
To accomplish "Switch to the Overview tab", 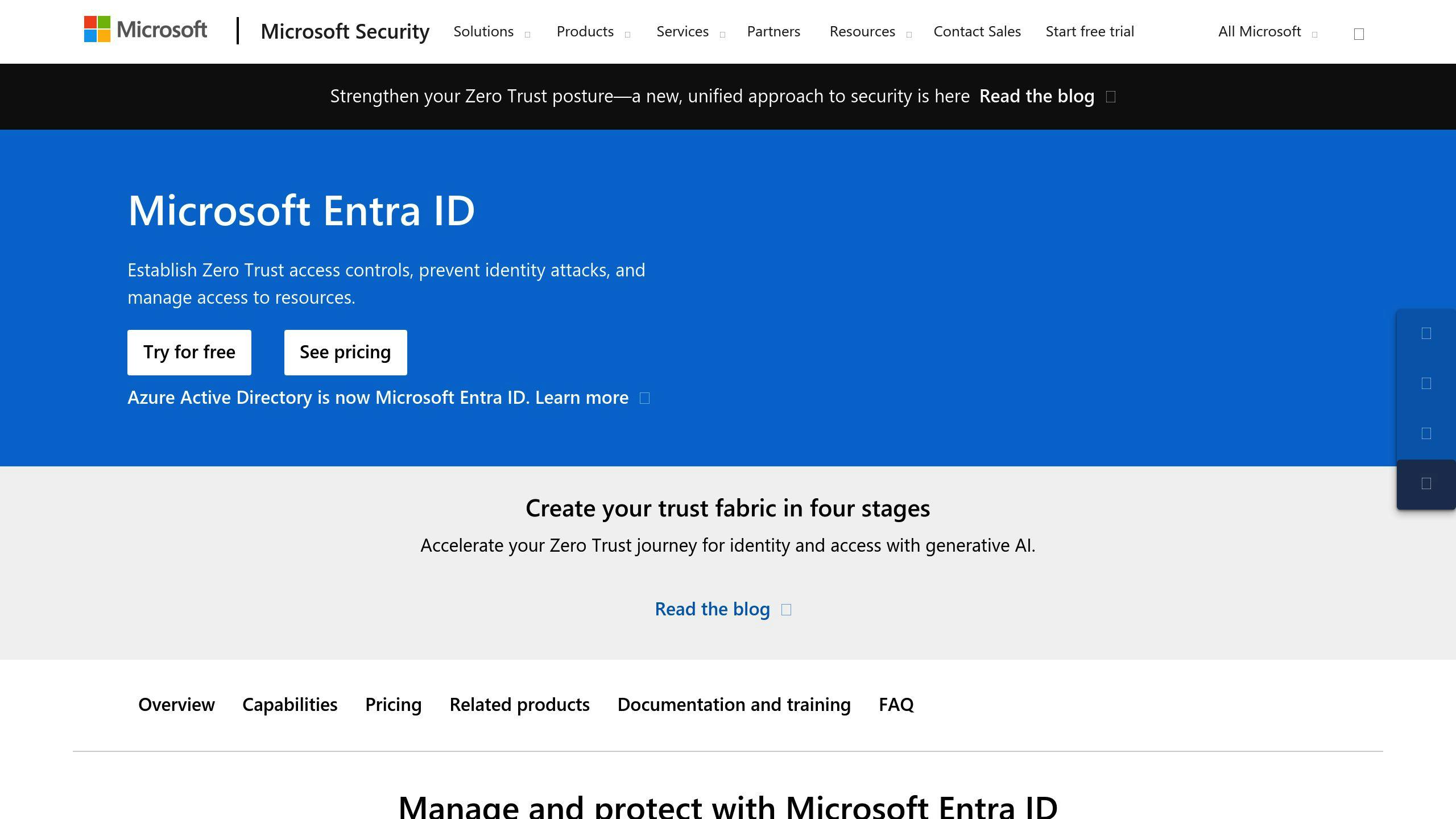I will [x=176, y=705].
